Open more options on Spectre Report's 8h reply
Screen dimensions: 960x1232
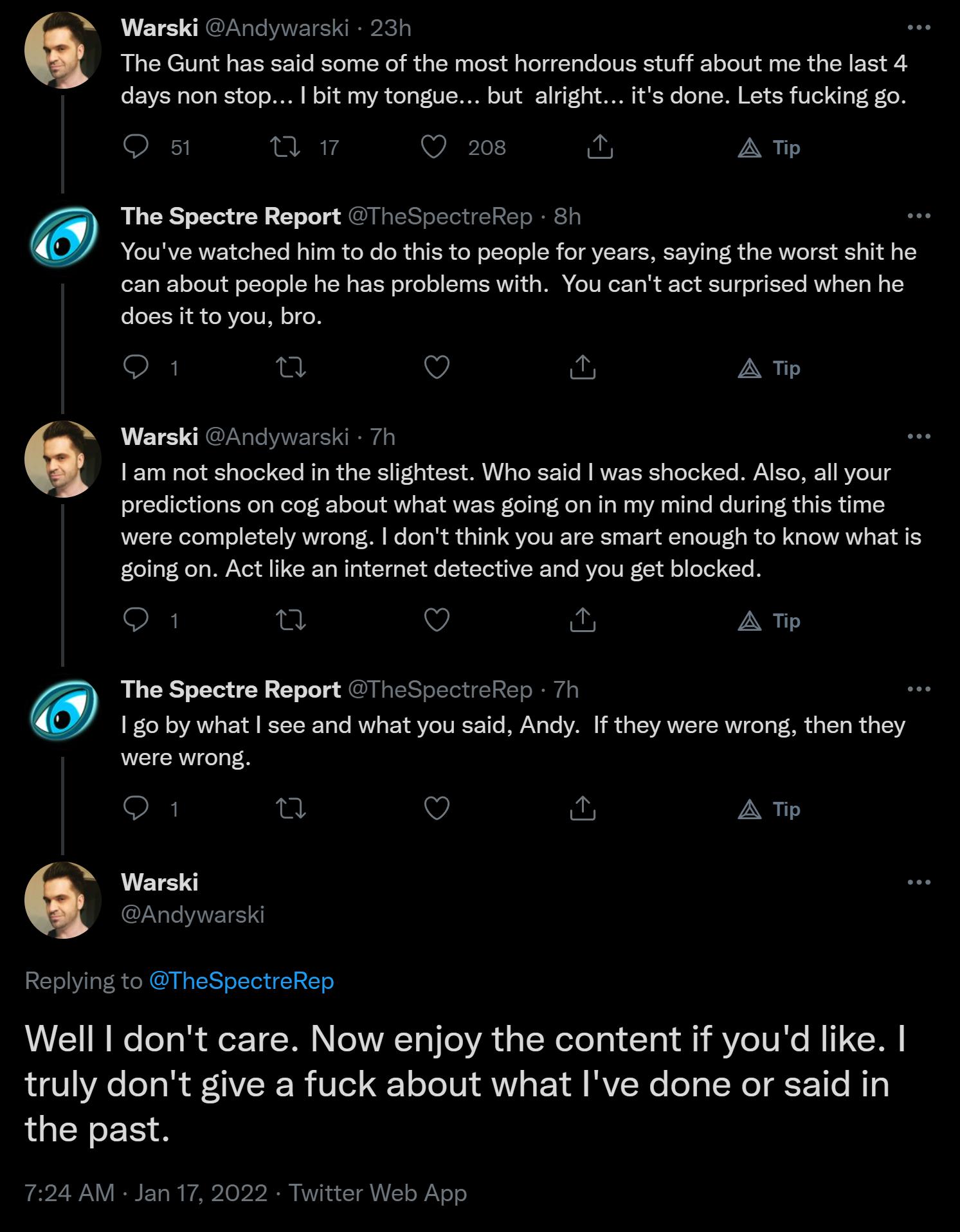[919, 216]
